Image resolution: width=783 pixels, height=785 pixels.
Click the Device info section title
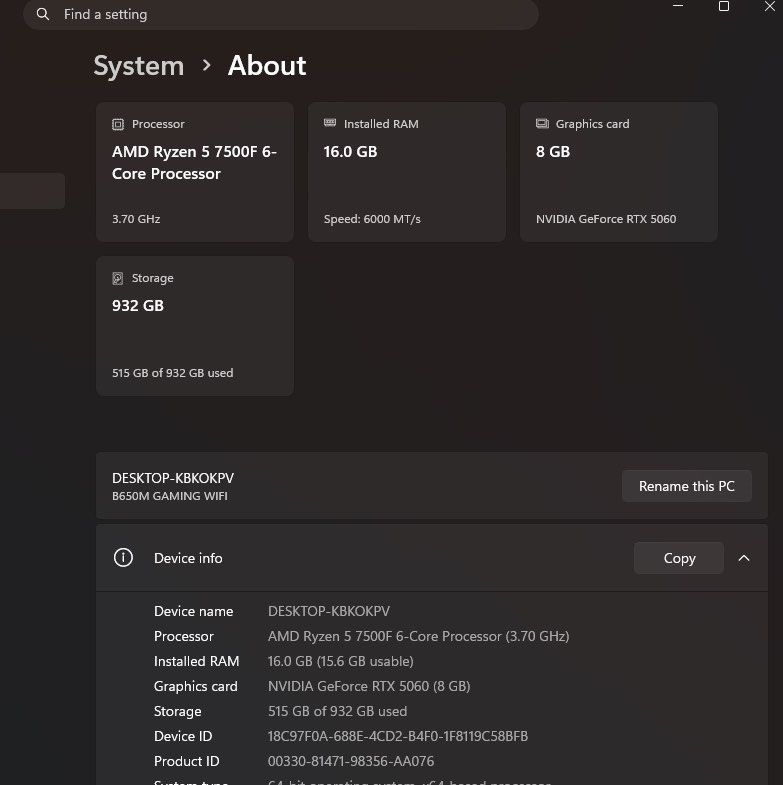[x=188, y=558]
